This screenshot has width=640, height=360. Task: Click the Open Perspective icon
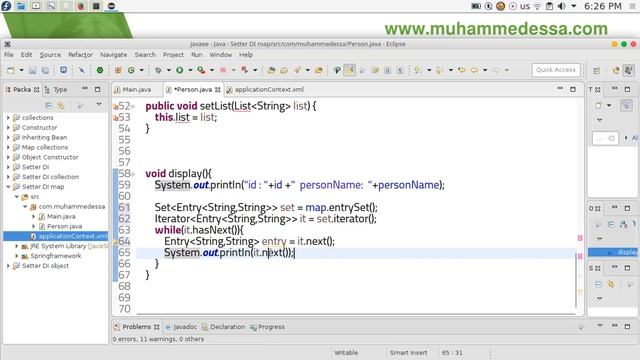click(x=596, y=71)
